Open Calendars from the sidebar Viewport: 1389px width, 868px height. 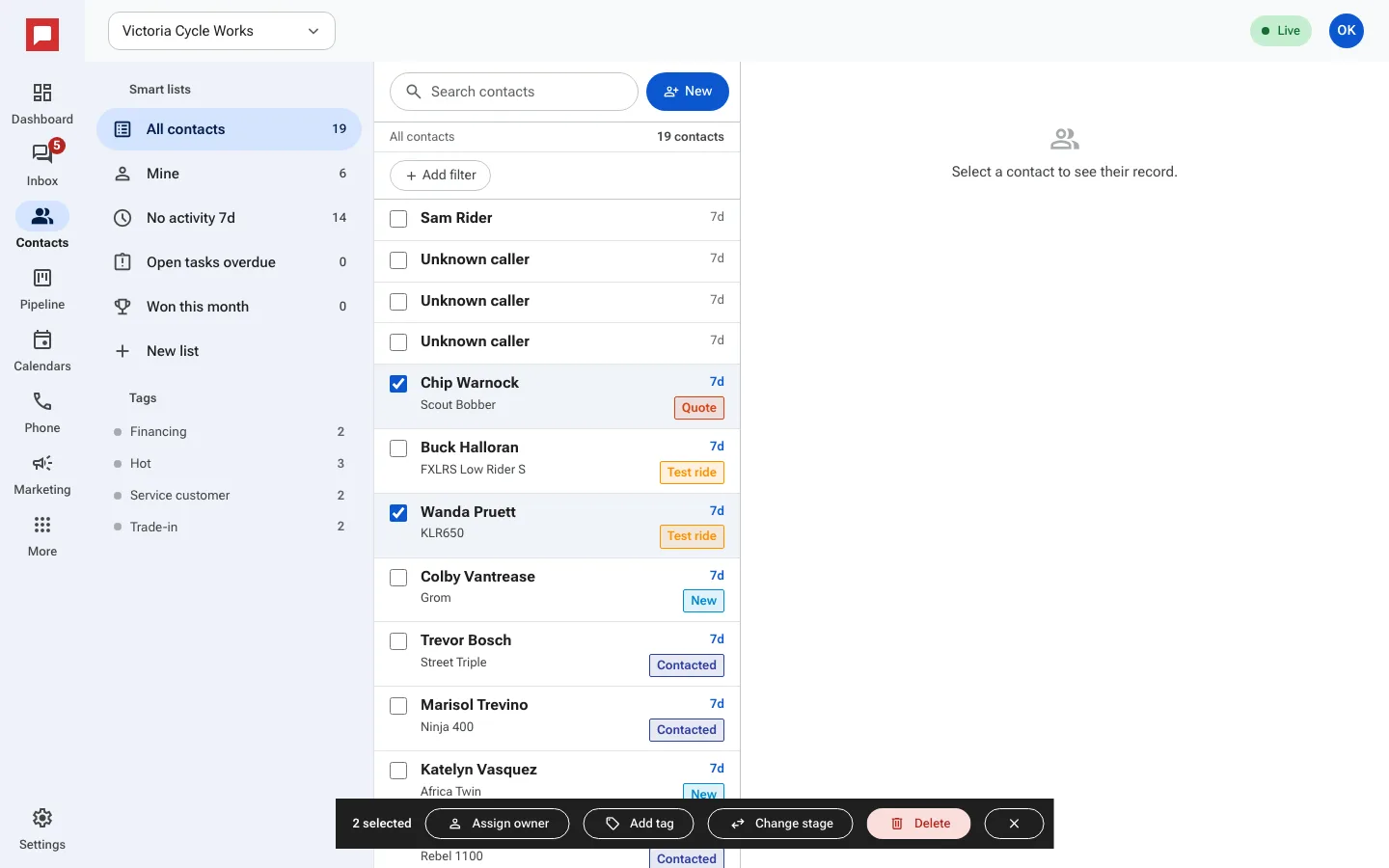pyautogui.click(x=42, y=351)
